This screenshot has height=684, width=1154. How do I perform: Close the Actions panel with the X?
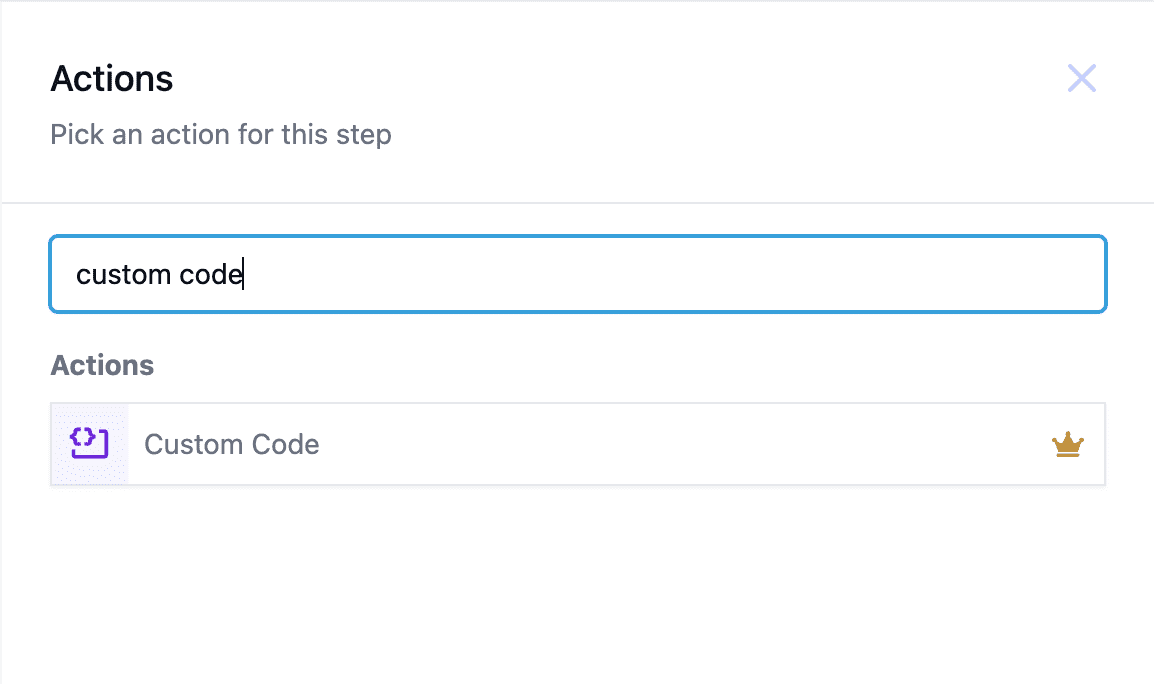point(1081,78)
